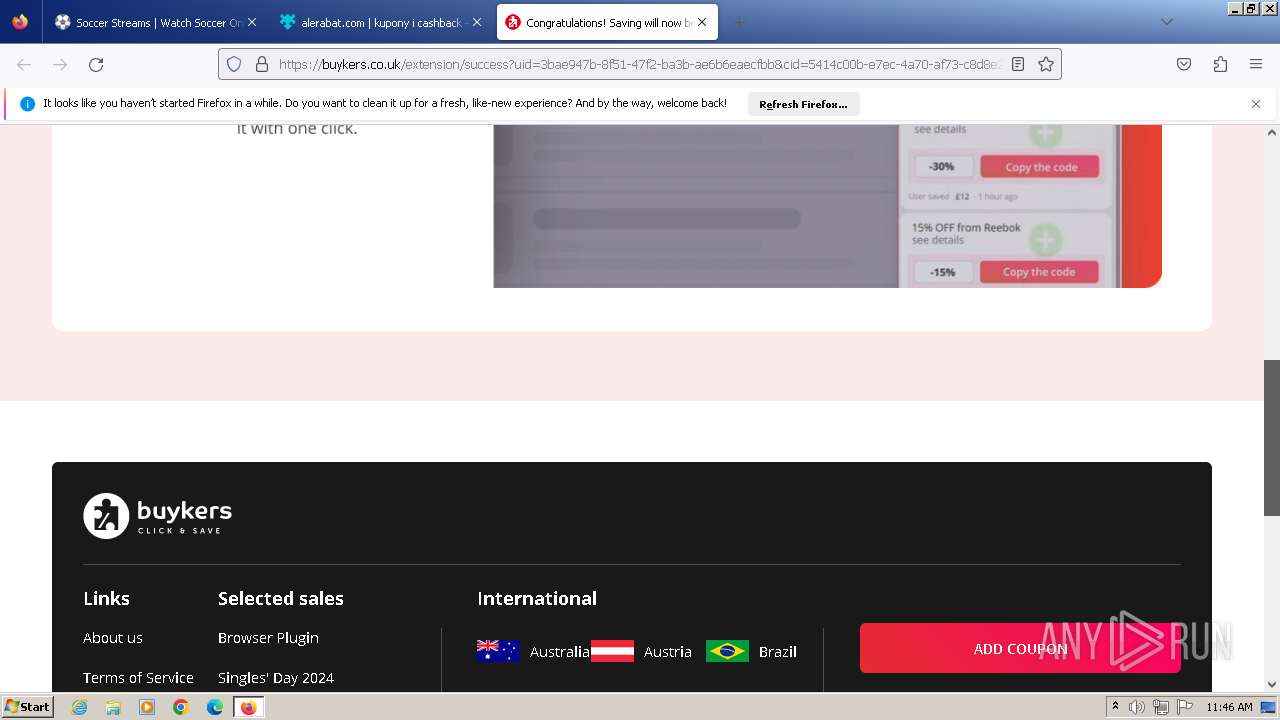The image size is (1280, 720).
Task: Close the Soccer Streams tab
Action: pos(251,22)
